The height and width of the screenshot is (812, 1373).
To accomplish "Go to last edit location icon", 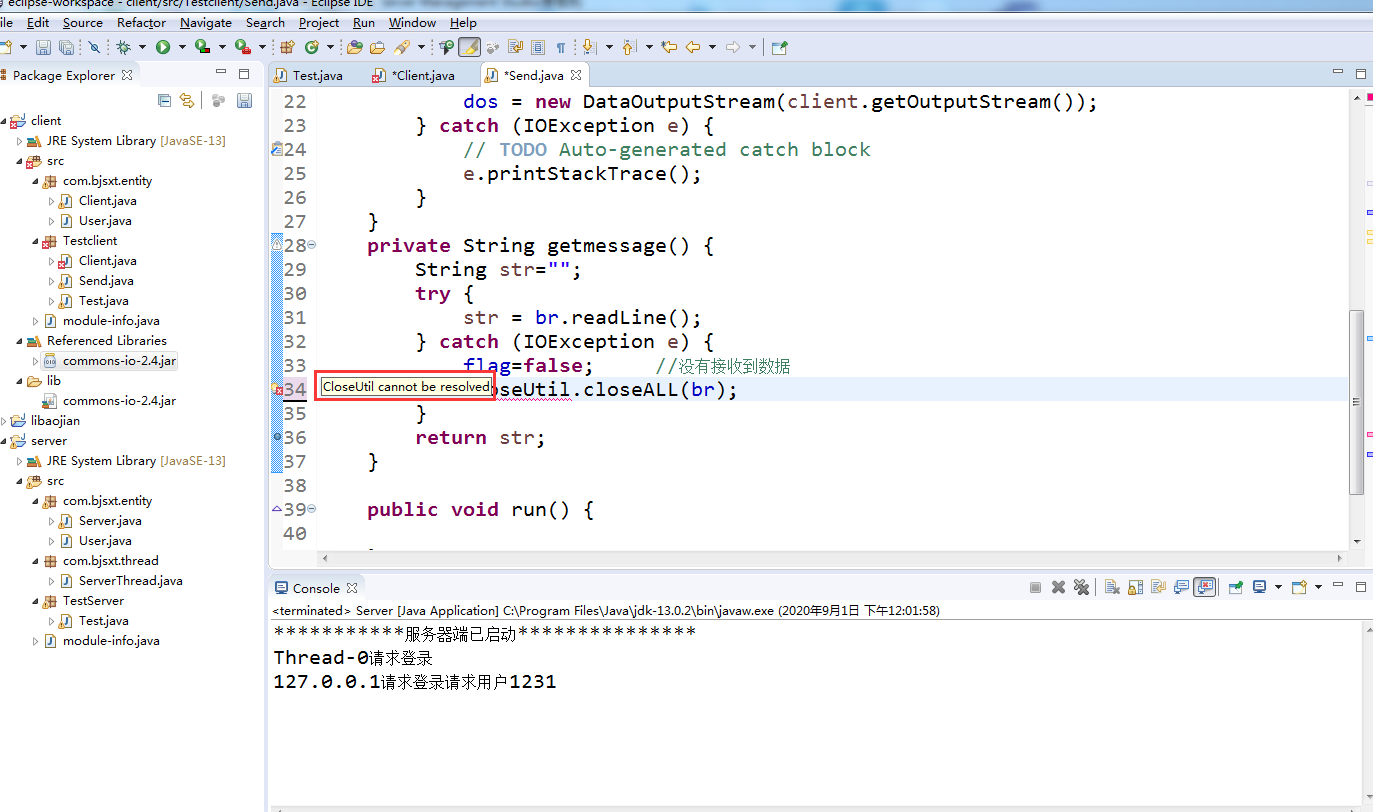I will coord(669,47).
